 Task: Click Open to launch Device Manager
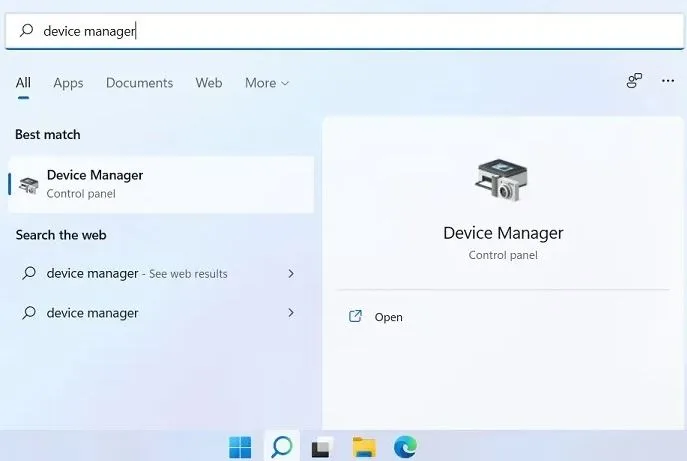pyautogui.click(x=388, y=317)
